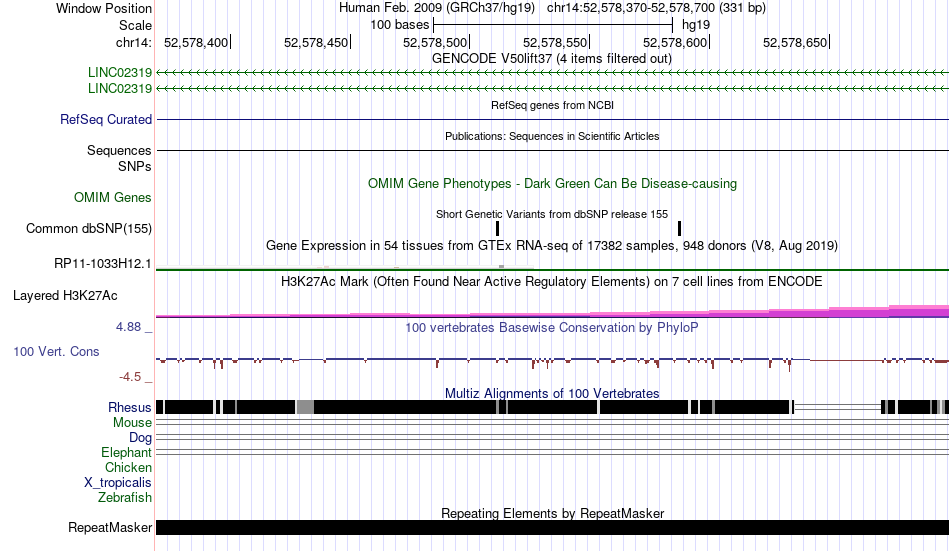Click the 4.88 PhyloP upper limit value
Viewport: 950px width, 551px height.
point(128,327)
